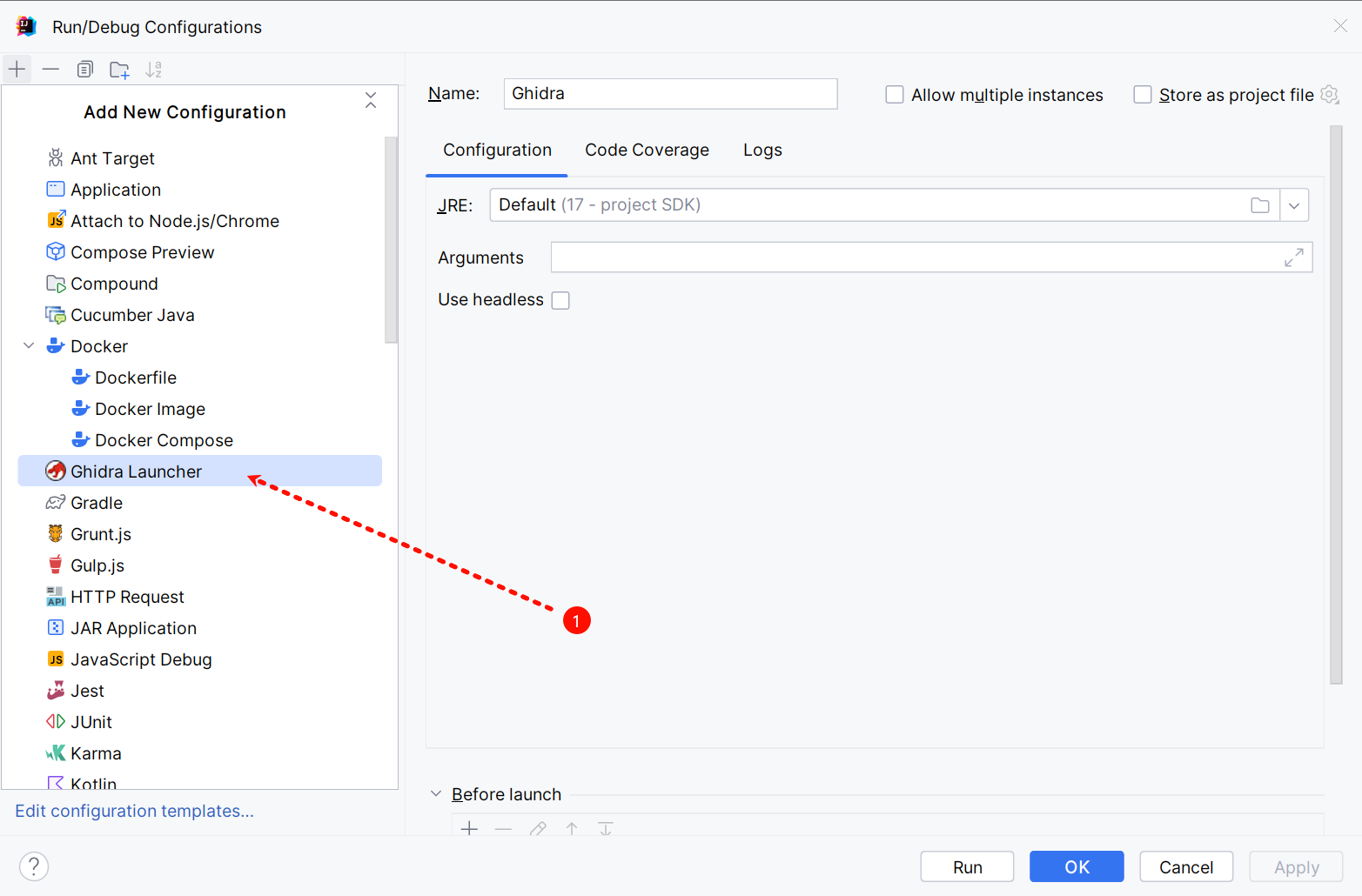
Task: Click the JavaScript Debug icon
Action: [56, 659]
